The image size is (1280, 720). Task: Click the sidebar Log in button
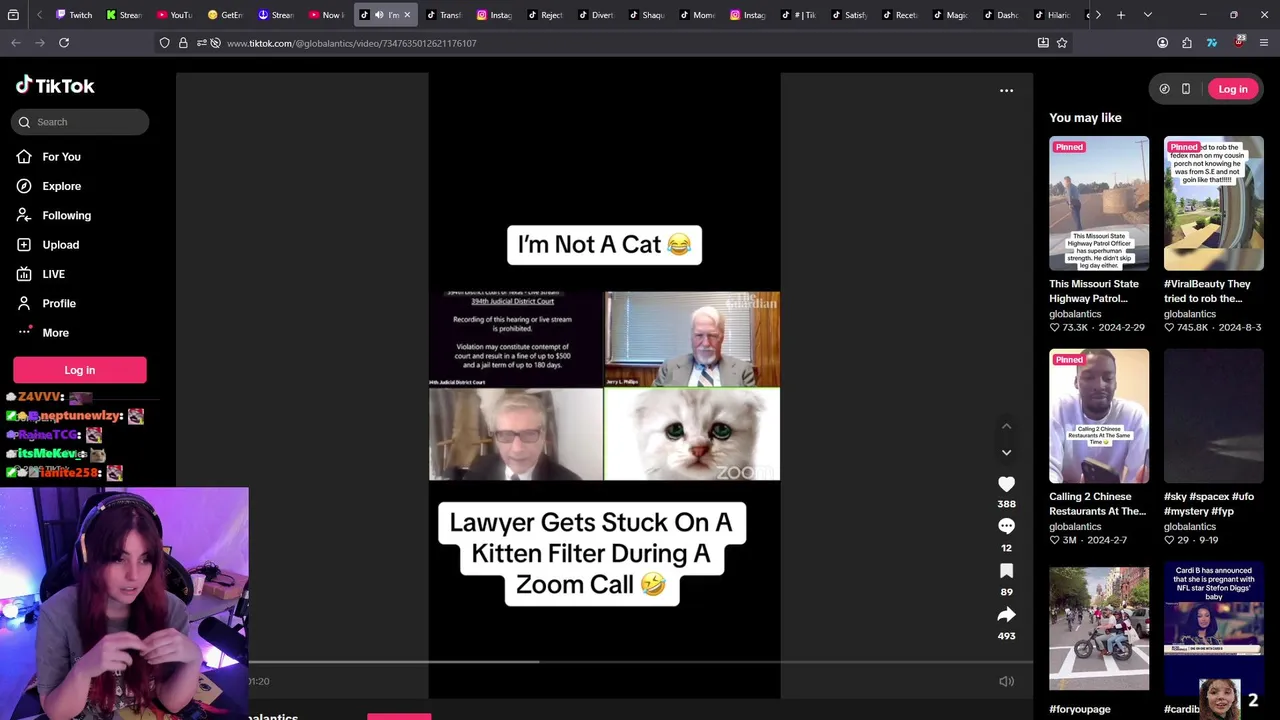[x=80, y=370]
